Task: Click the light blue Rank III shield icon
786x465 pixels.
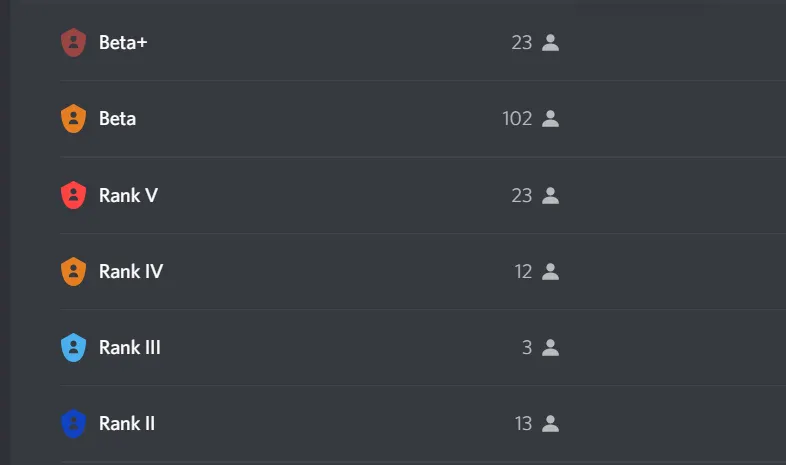Action: click(73, 348)
